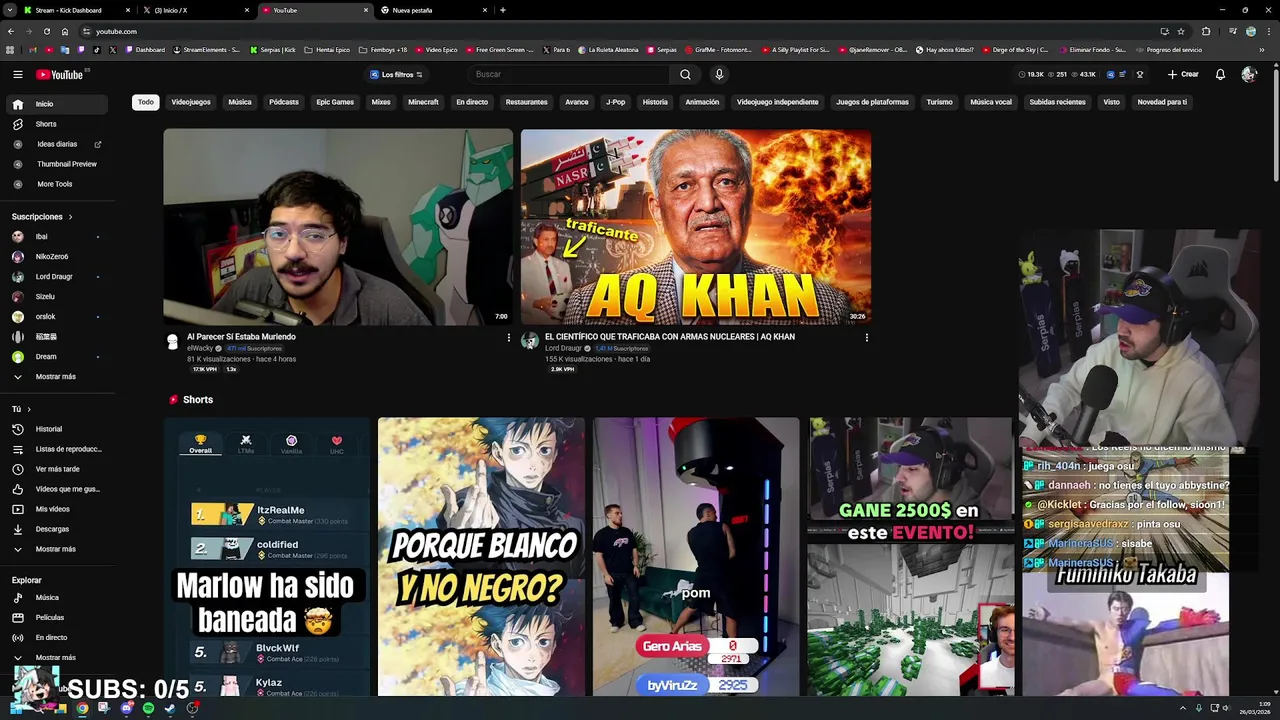This screenshot has height=720, width=1280.
Task: Open Descargas in the sidebar
Action: [x=56, y=529]
